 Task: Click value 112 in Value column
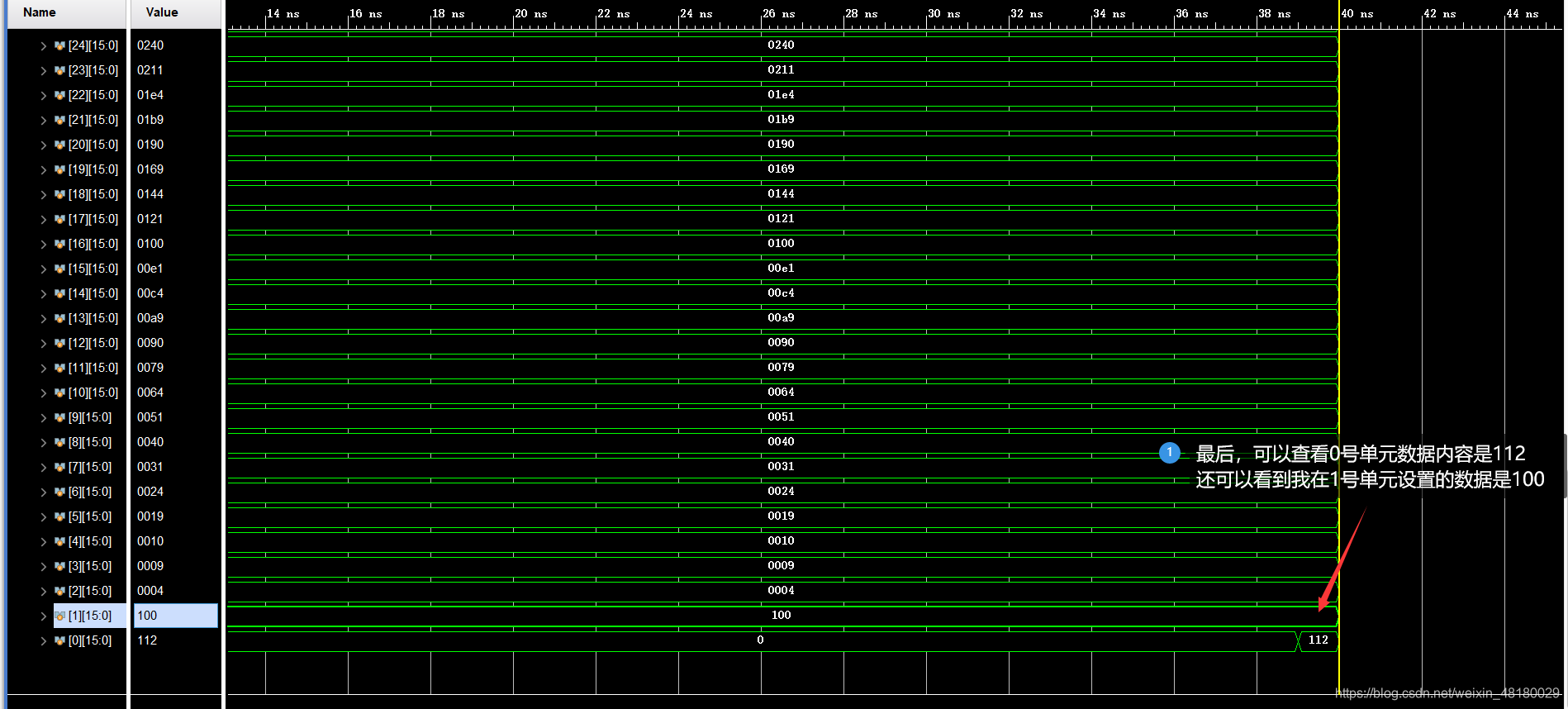click(x=147, y=640)
